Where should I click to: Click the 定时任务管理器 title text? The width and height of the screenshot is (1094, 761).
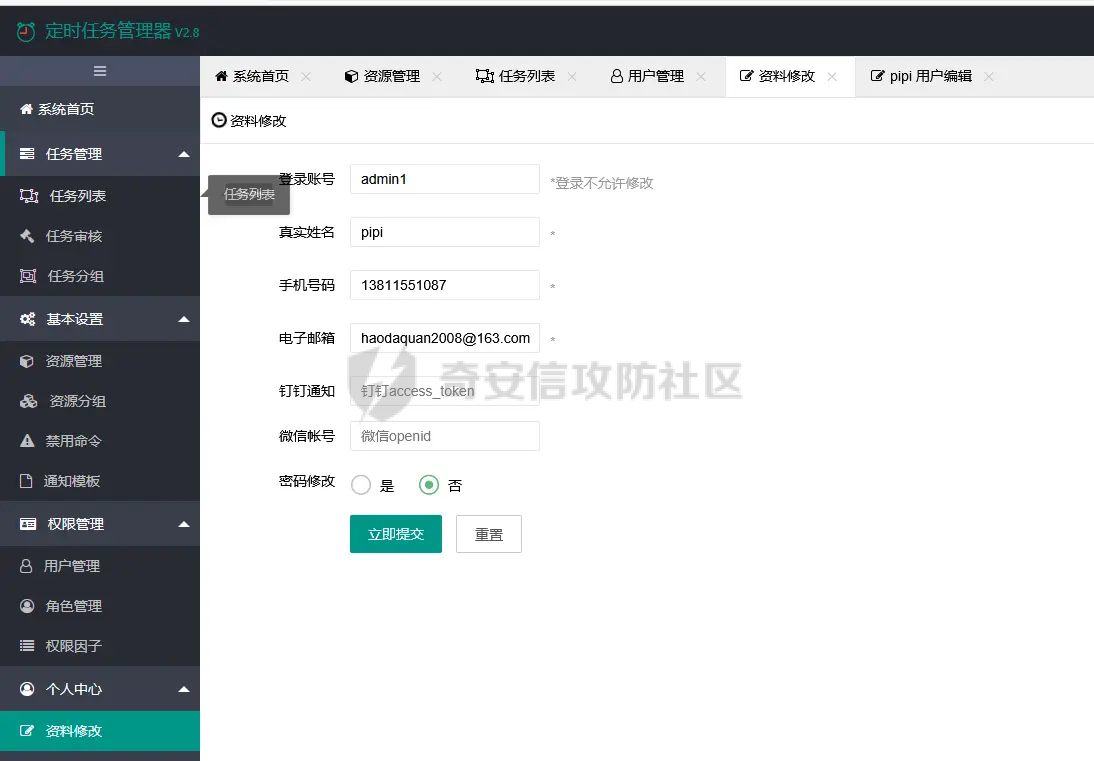tap(108, 31)
